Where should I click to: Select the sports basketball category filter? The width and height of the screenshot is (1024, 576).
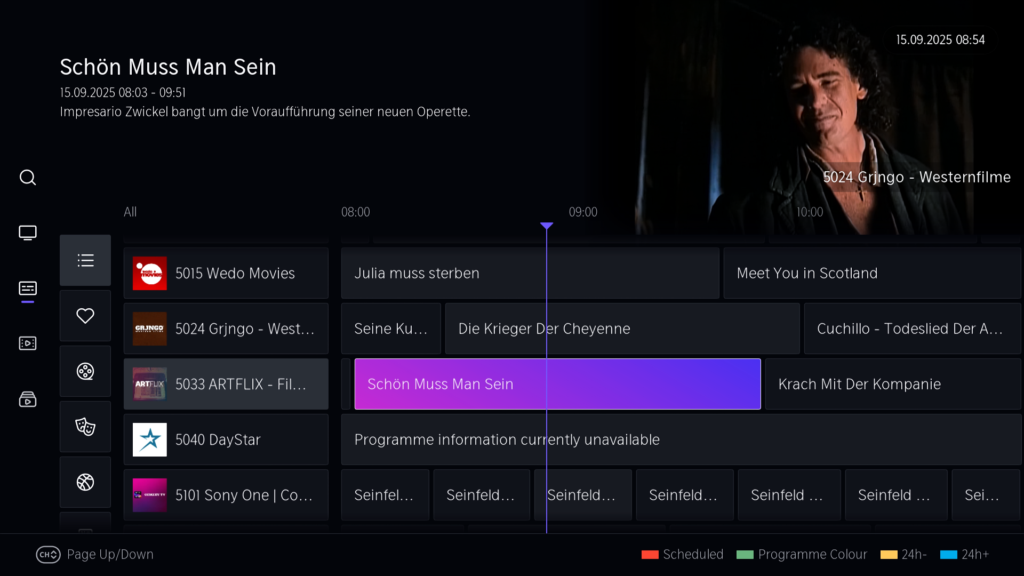tap(85, 483)
